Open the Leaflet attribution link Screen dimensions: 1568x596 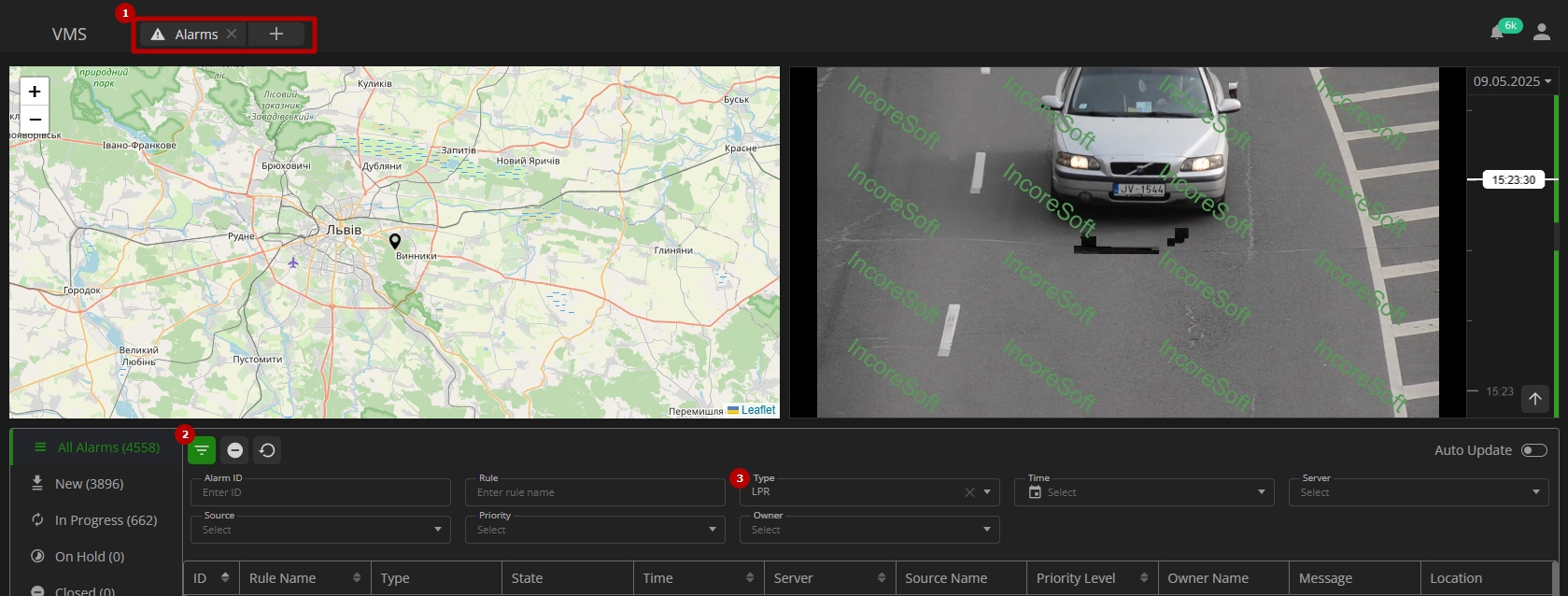coord(758,410)
